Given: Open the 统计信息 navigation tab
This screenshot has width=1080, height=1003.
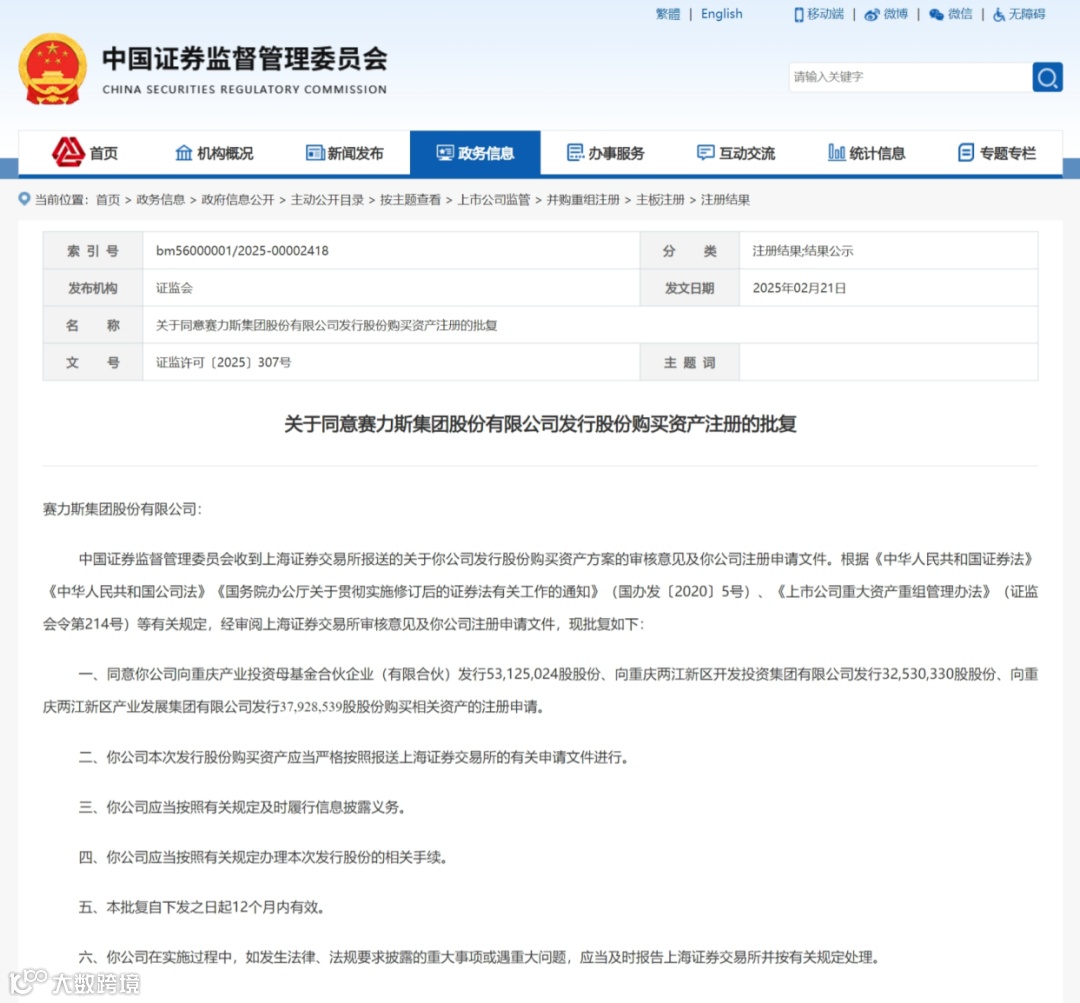Looking at the screenshot, I should 866,152.
